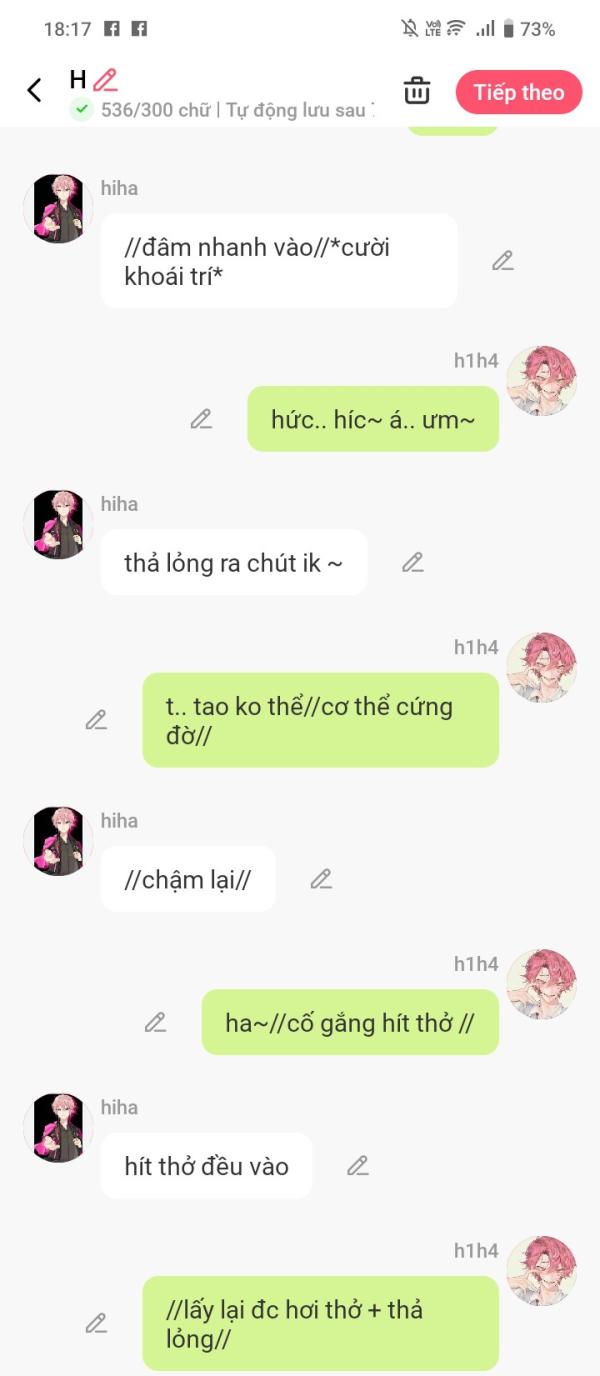600x1376 pixels.
Task: Edit message "hức.. híc~ á.. ưm~"
Action: click(201, 419)
